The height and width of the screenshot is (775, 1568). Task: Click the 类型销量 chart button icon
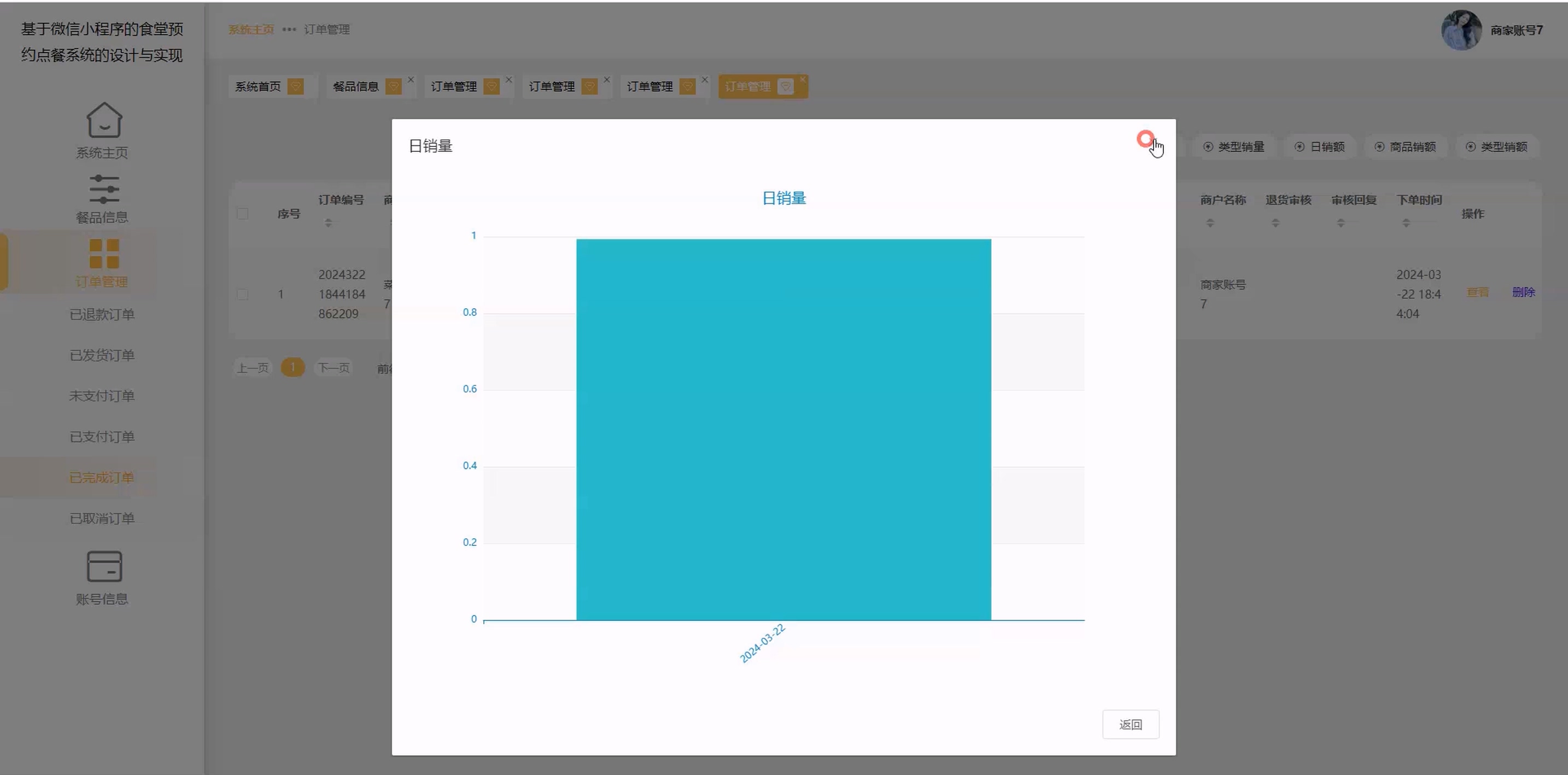(1208, 146)
